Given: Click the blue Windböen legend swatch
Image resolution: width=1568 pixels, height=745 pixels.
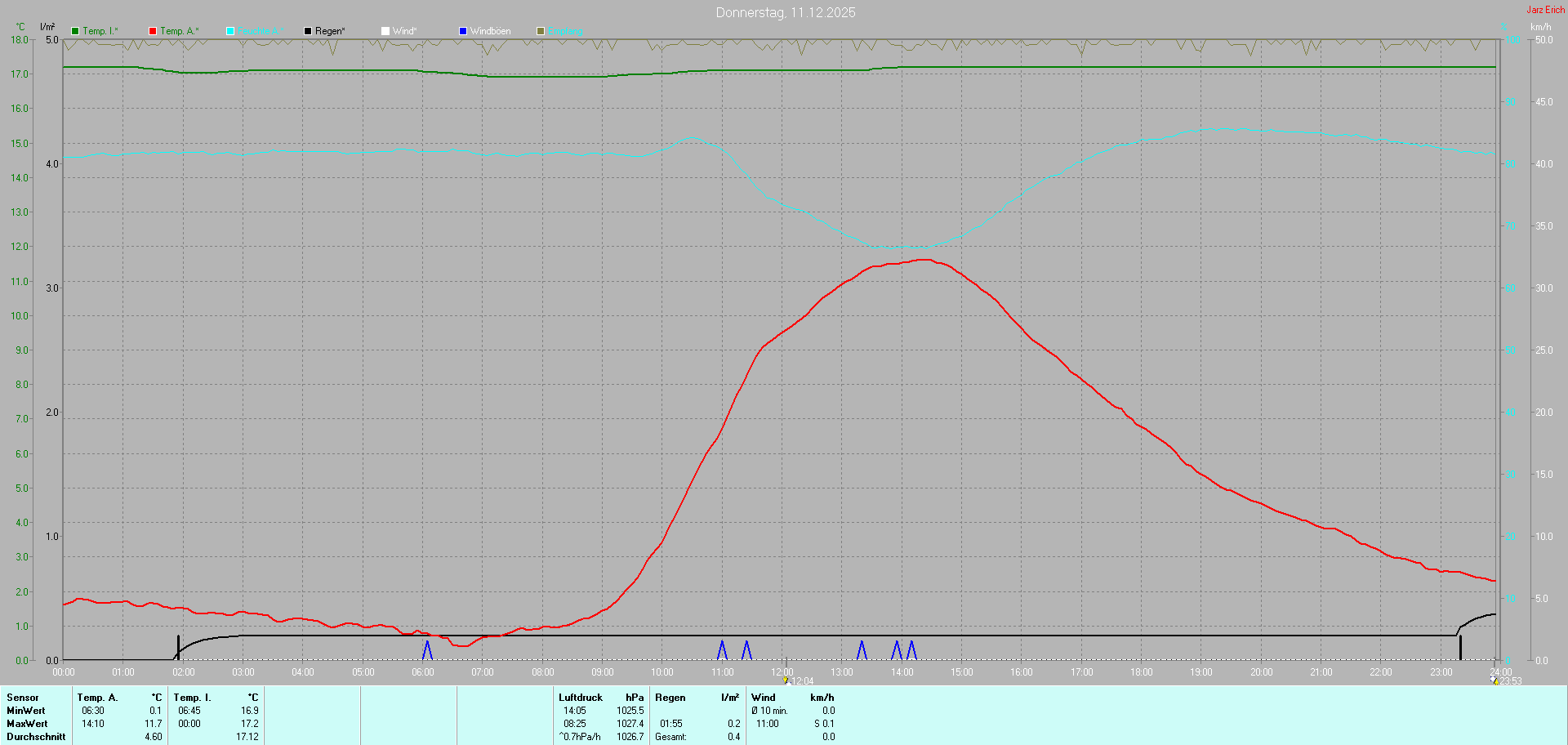Looking at the screenshot, I should [x=463, y=31].
